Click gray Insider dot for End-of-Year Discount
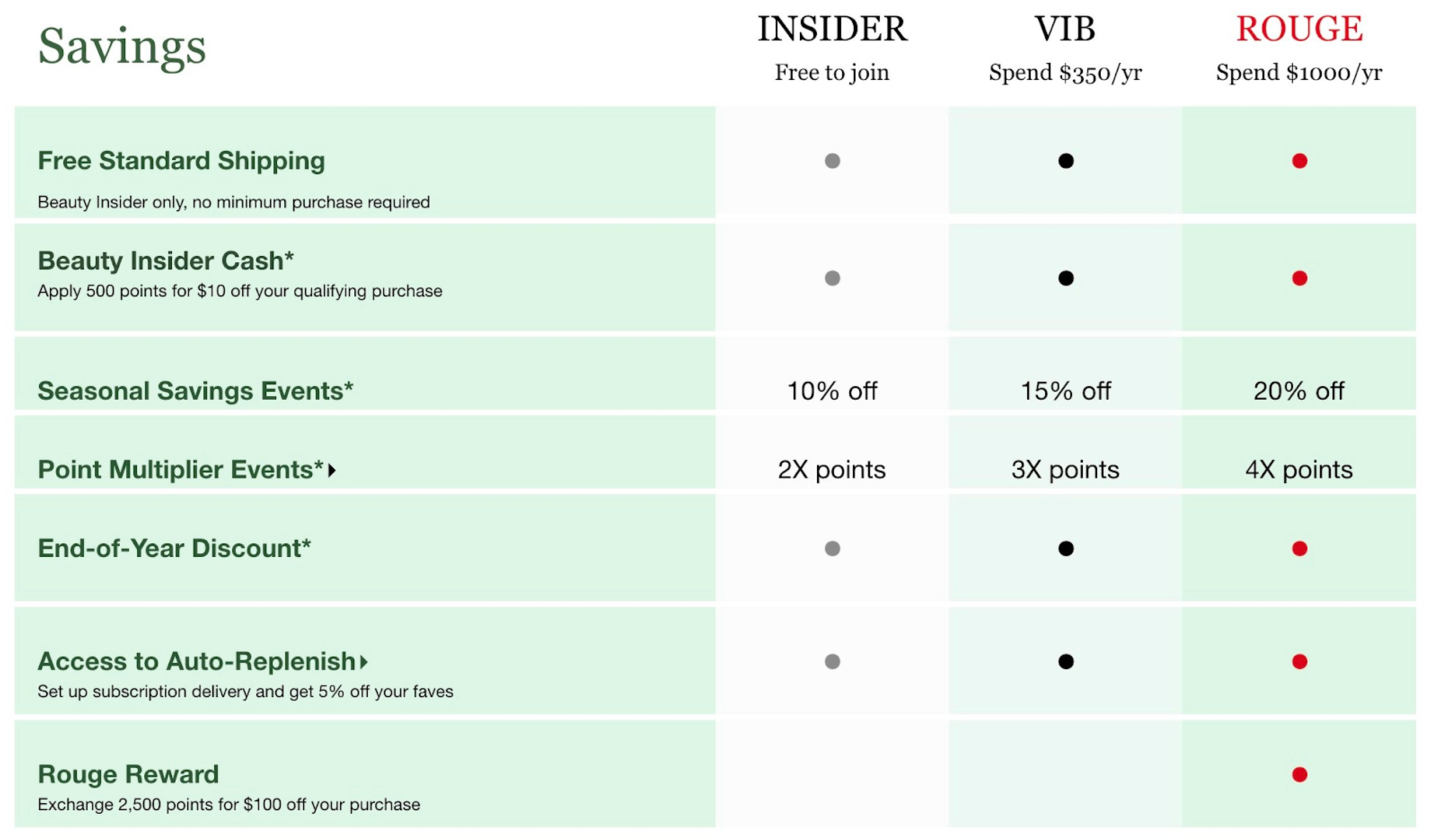1430x840 pixels. click(832, 548)
